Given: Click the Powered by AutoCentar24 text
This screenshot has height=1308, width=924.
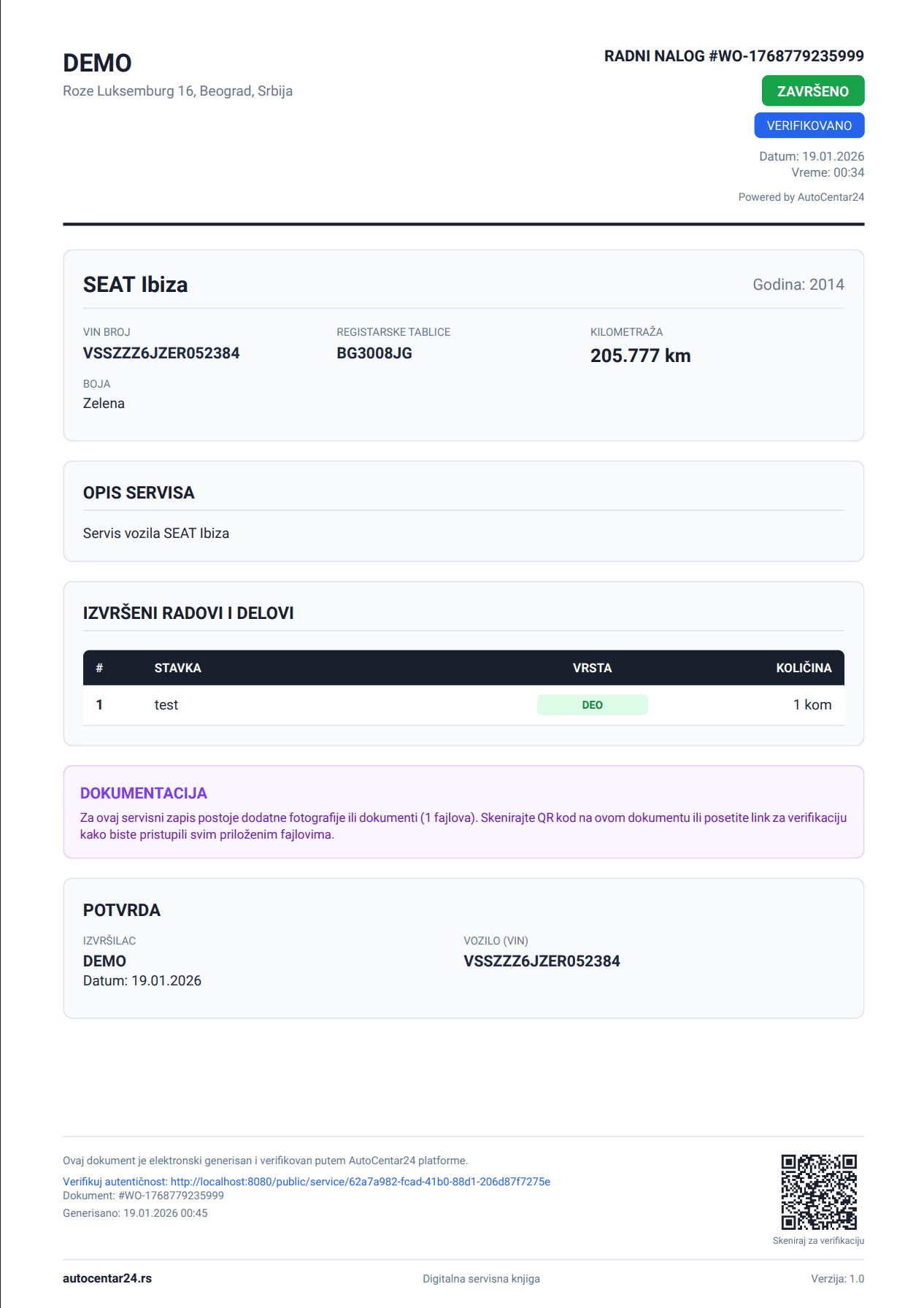Looking at the screenshot, I should (801, 197).
